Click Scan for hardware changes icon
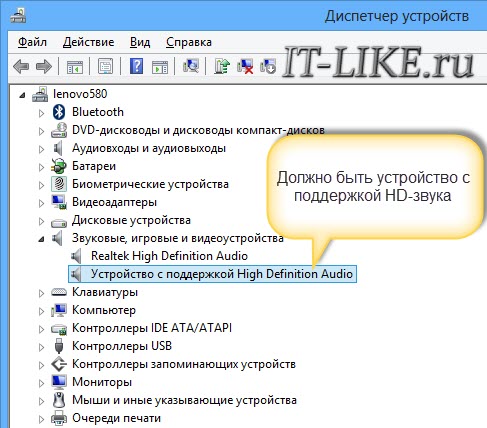 [x=191, y=66]
